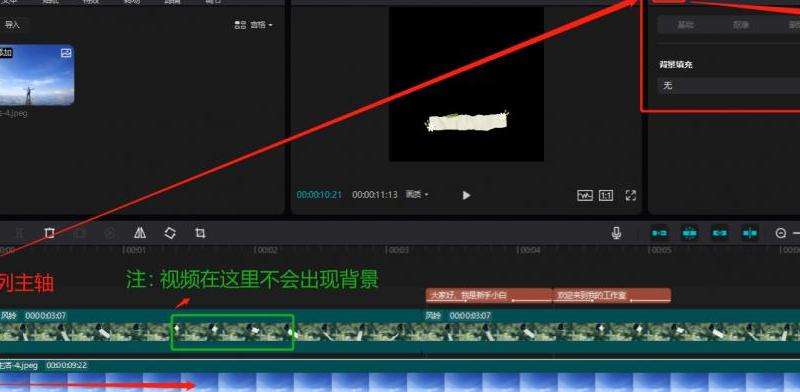Select the mirror flip tool icon
This screenshot has height=392, width=800.
coord(140,233)
